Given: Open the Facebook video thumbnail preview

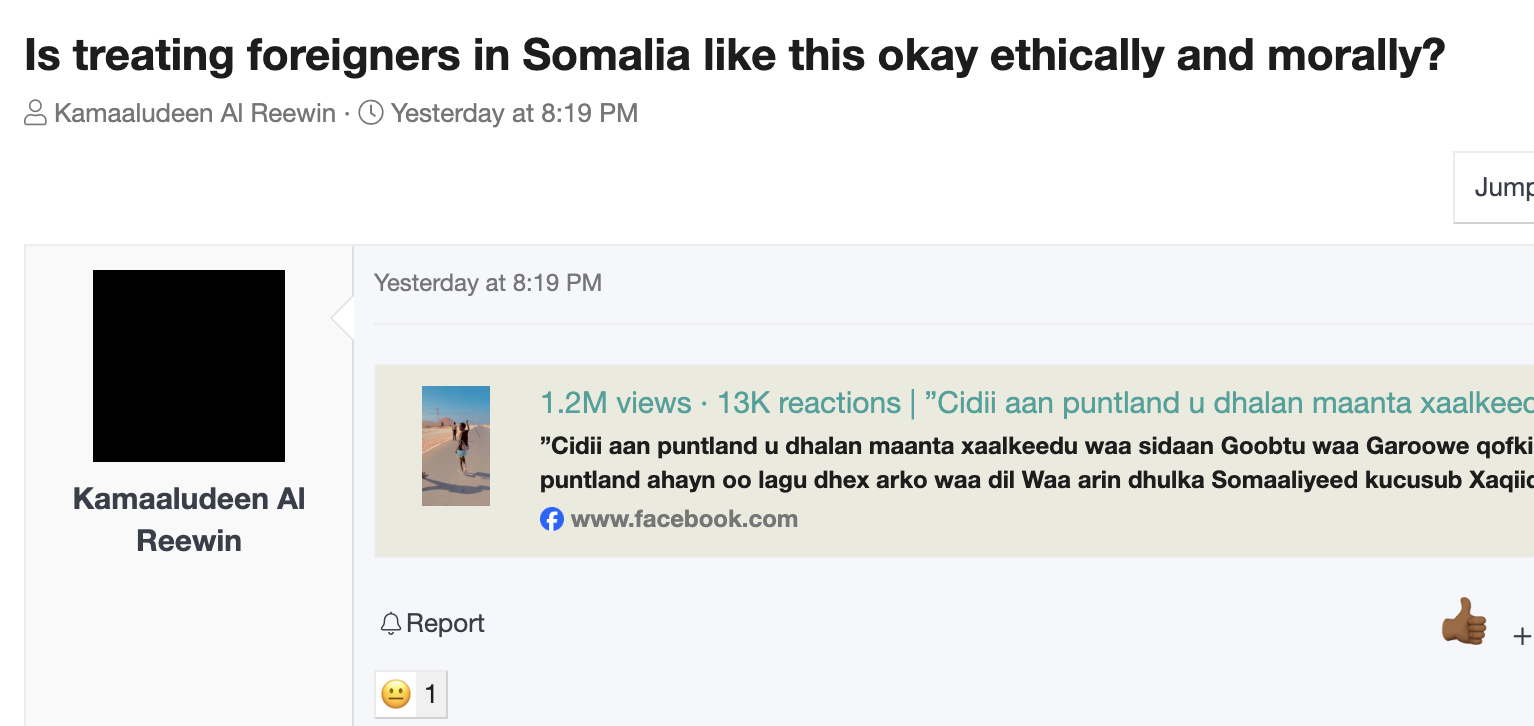Looking at the screenshot, I should pyautogui.click(x=456, y=446).
